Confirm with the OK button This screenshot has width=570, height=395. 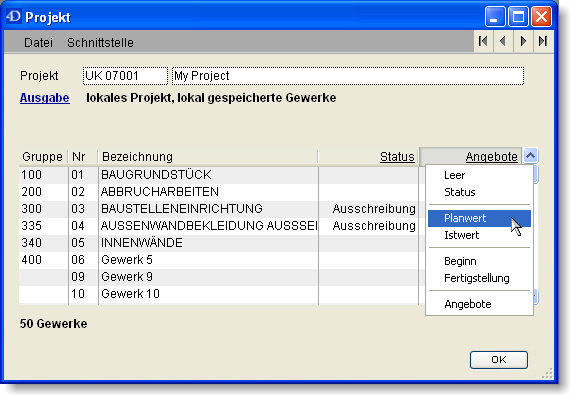[498, 360]
